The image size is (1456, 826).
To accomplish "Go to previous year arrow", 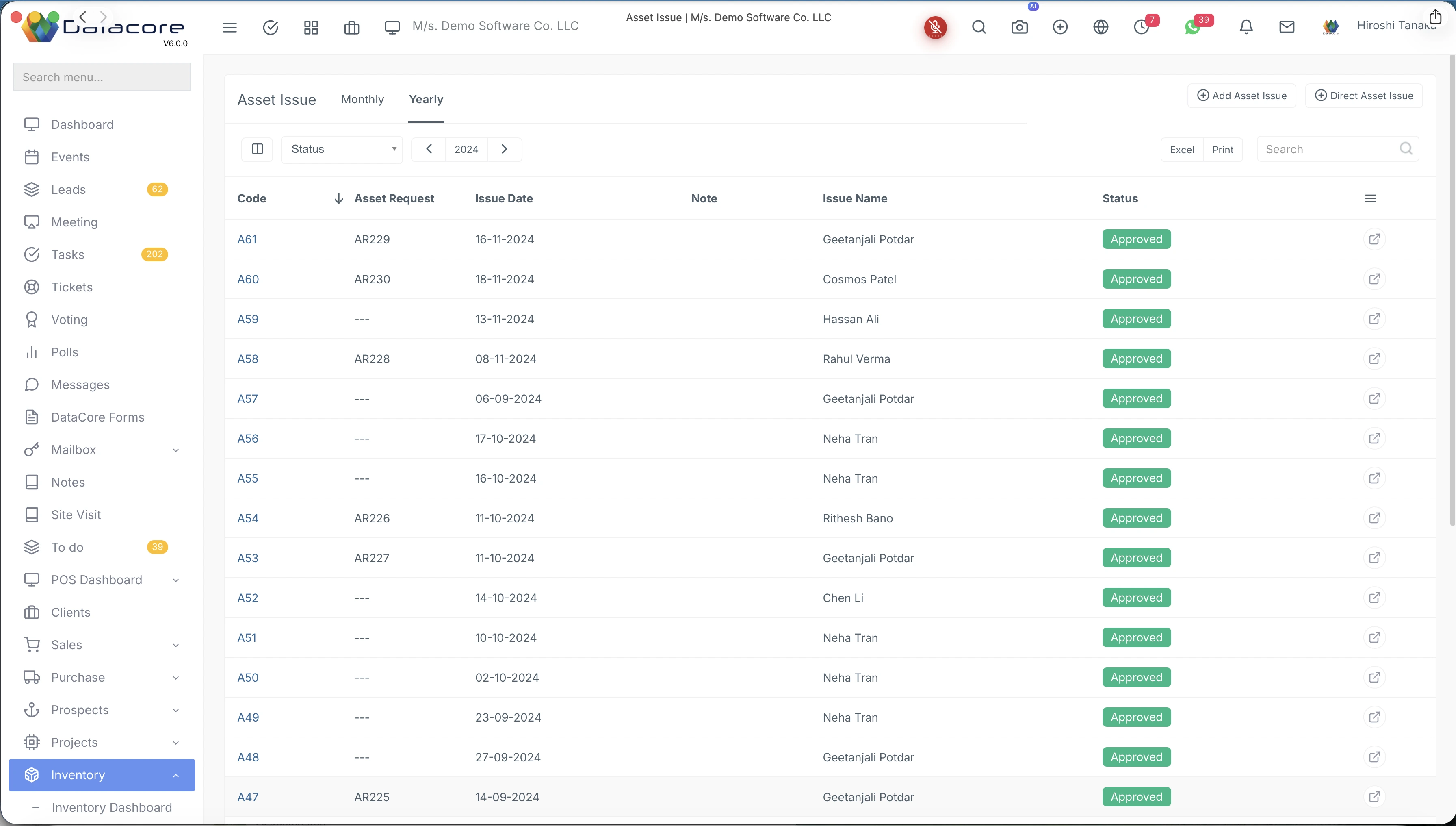I will [429, 149].
